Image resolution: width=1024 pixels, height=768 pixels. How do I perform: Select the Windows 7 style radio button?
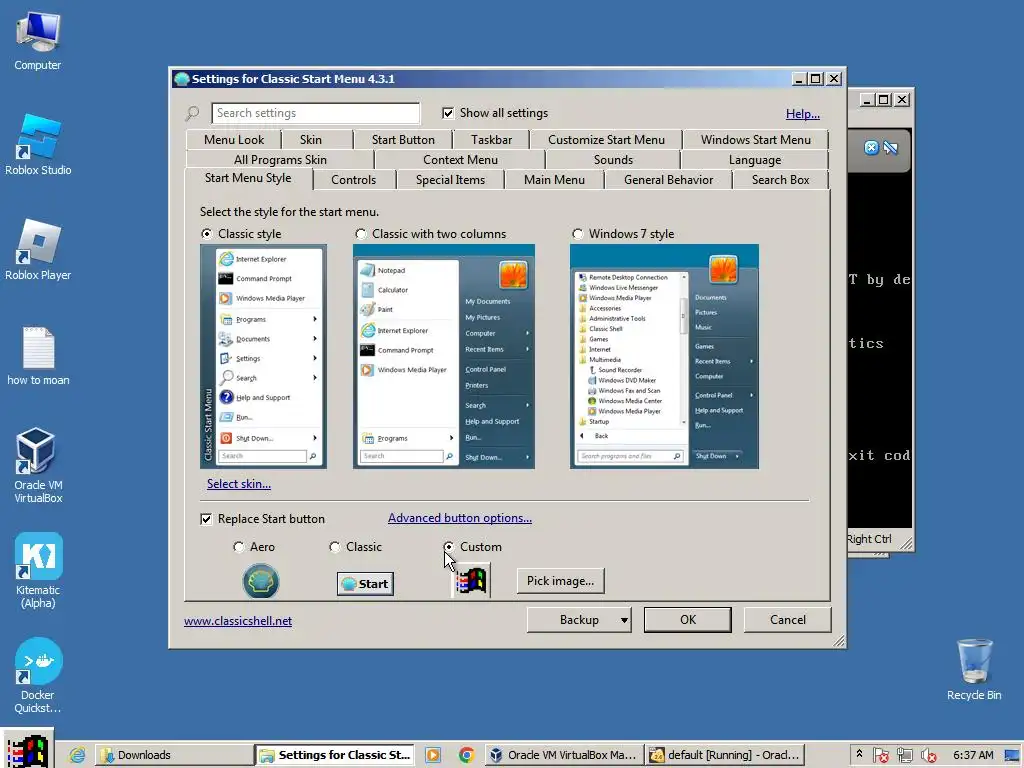click(x=577, y=234)
